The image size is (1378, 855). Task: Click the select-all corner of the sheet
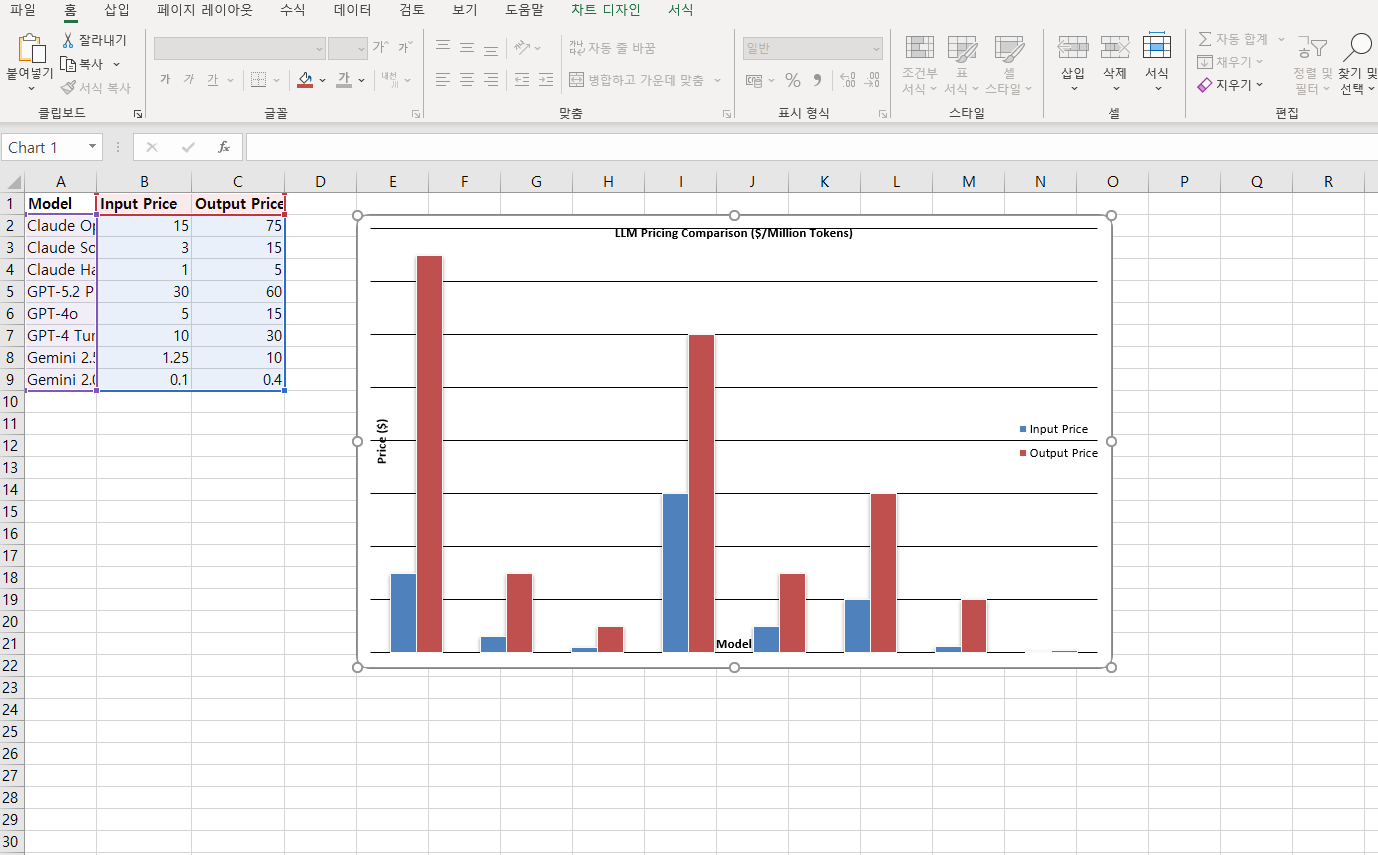(12, 181)
